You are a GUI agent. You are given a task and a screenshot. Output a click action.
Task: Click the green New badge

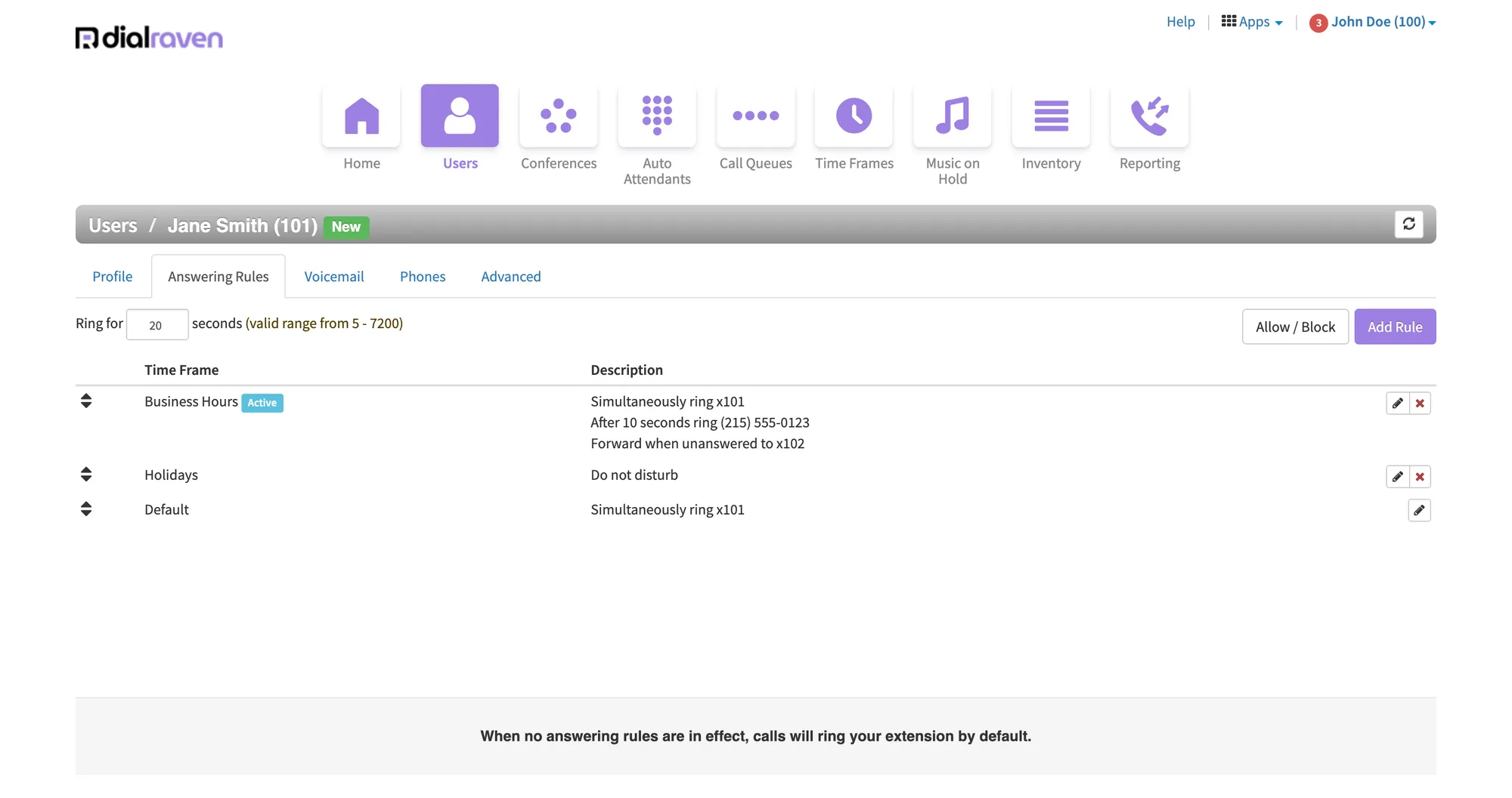click(346, 227)
